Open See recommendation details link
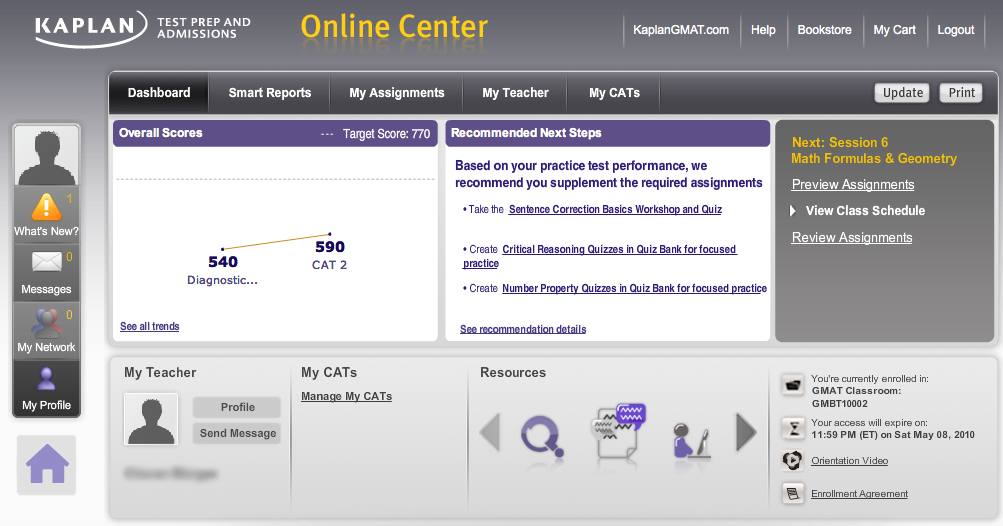Image resolution: width=1003 pixels, height=526 pixels. [x=523, y=329]
